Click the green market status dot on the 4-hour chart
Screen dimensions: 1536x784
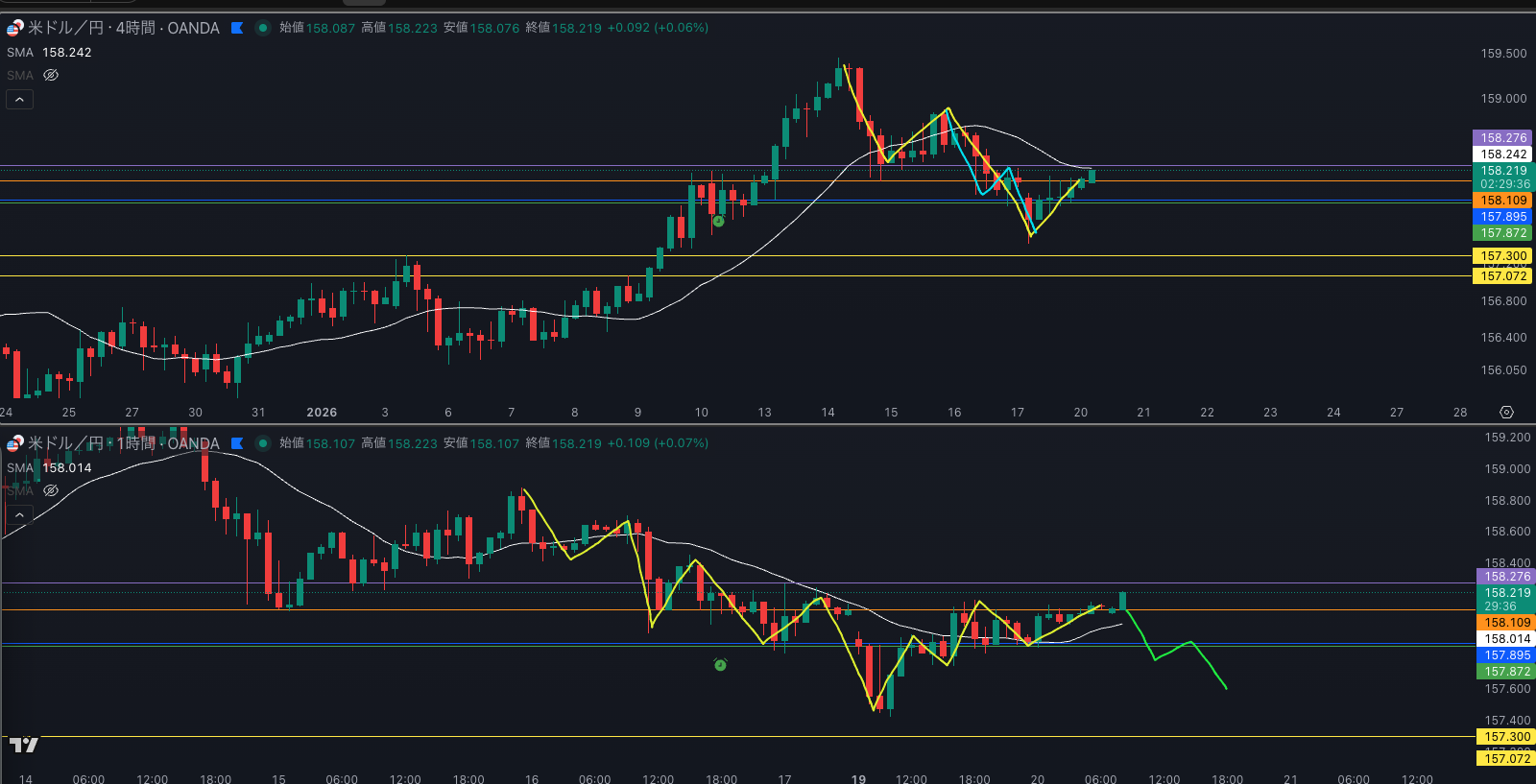262,28
